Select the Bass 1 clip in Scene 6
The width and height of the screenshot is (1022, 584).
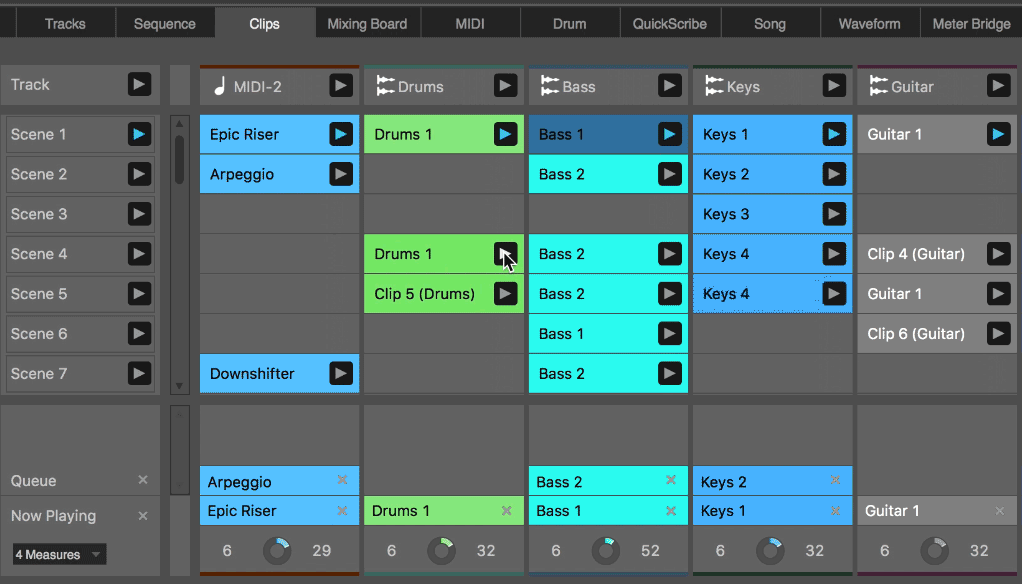pos(590,334)
